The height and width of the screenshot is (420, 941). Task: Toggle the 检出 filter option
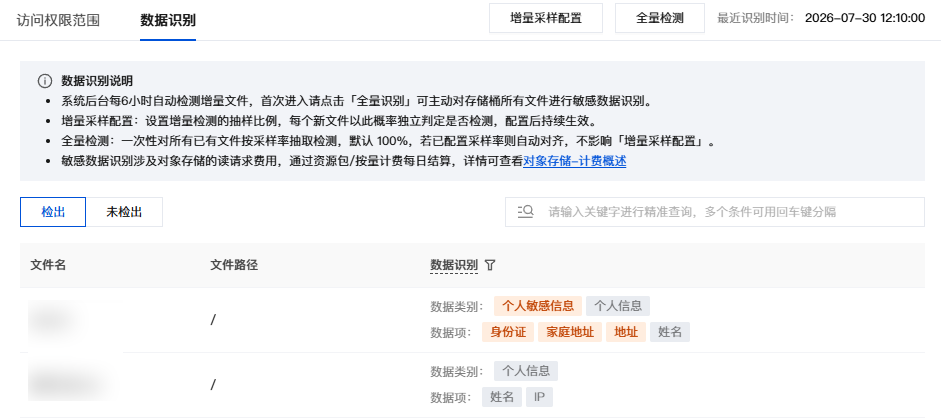(53, 212)
